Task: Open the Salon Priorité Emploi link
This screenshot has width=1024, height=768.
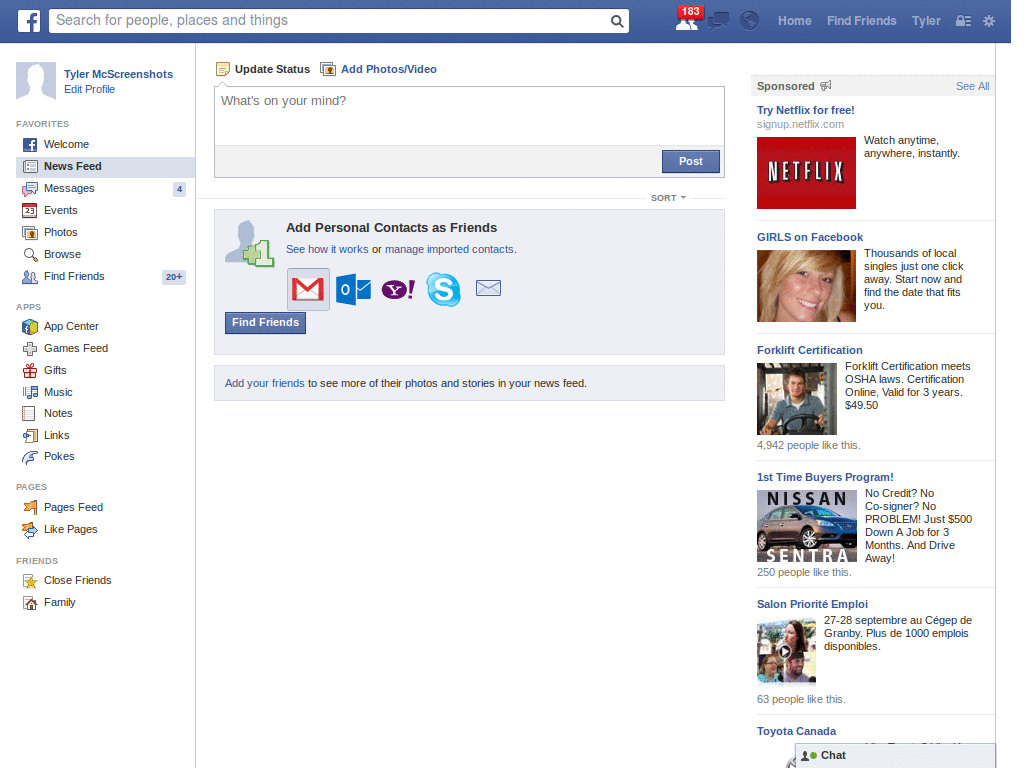Action: (812, 605)
